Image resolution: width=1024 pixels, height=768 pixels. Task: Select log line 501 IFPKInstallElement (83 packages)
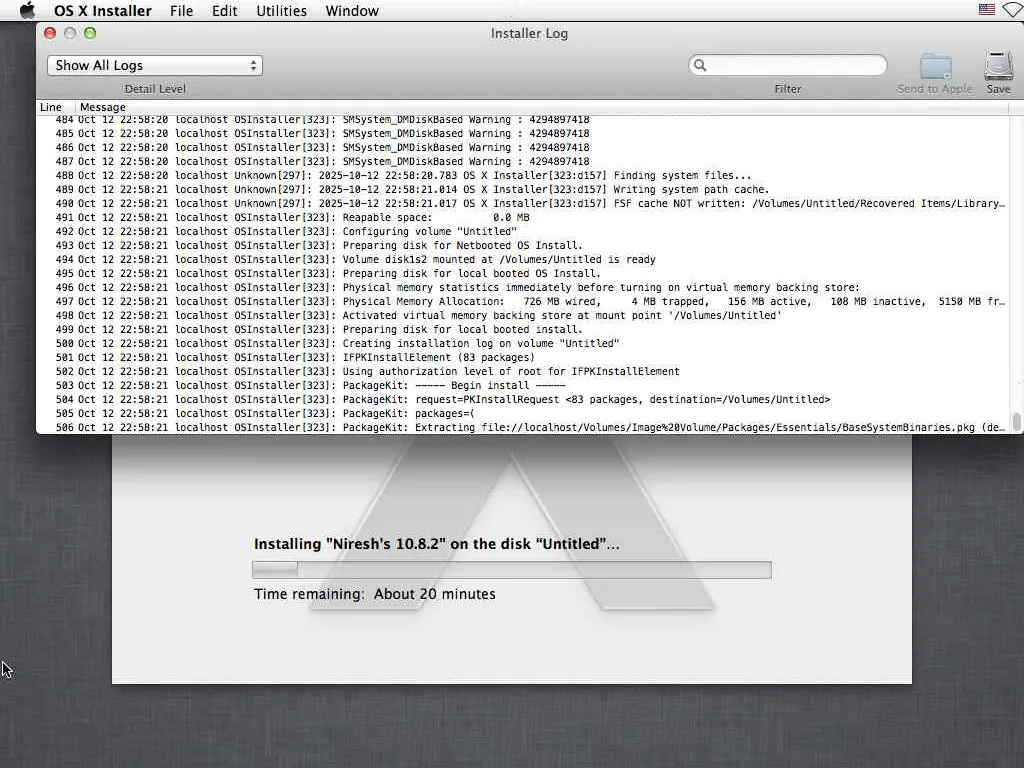[x=522, y=358]
